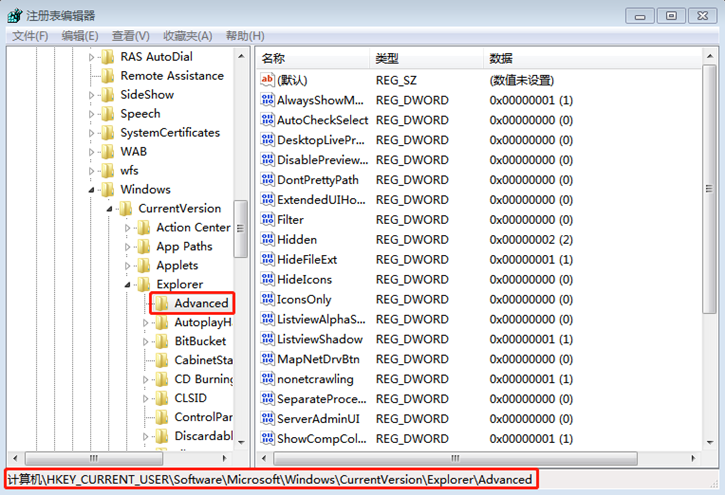Expand the Action Center key
Image resolution: width=725 pixels, height=495 pixels.
tap(127, 228)
